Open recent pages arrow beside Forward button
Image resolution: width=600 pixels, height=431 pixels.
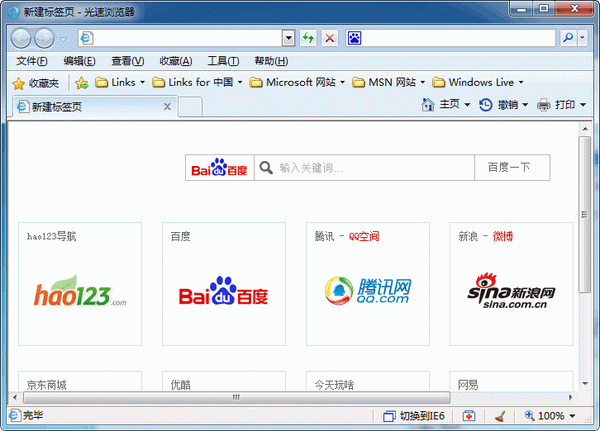pyautogui.click(x=63, y=39)
